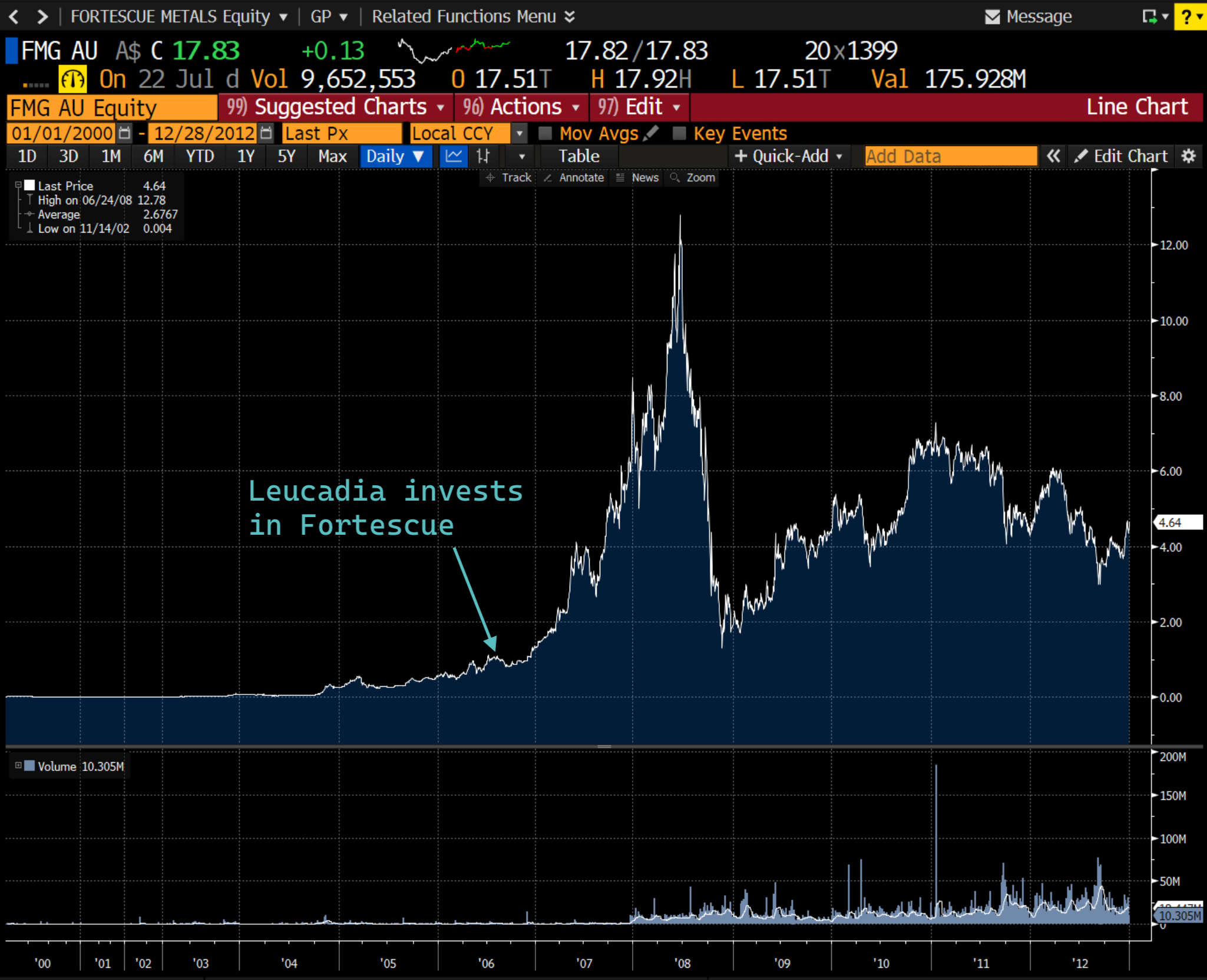Select the line chart style icon

click(x=454, y=156)
